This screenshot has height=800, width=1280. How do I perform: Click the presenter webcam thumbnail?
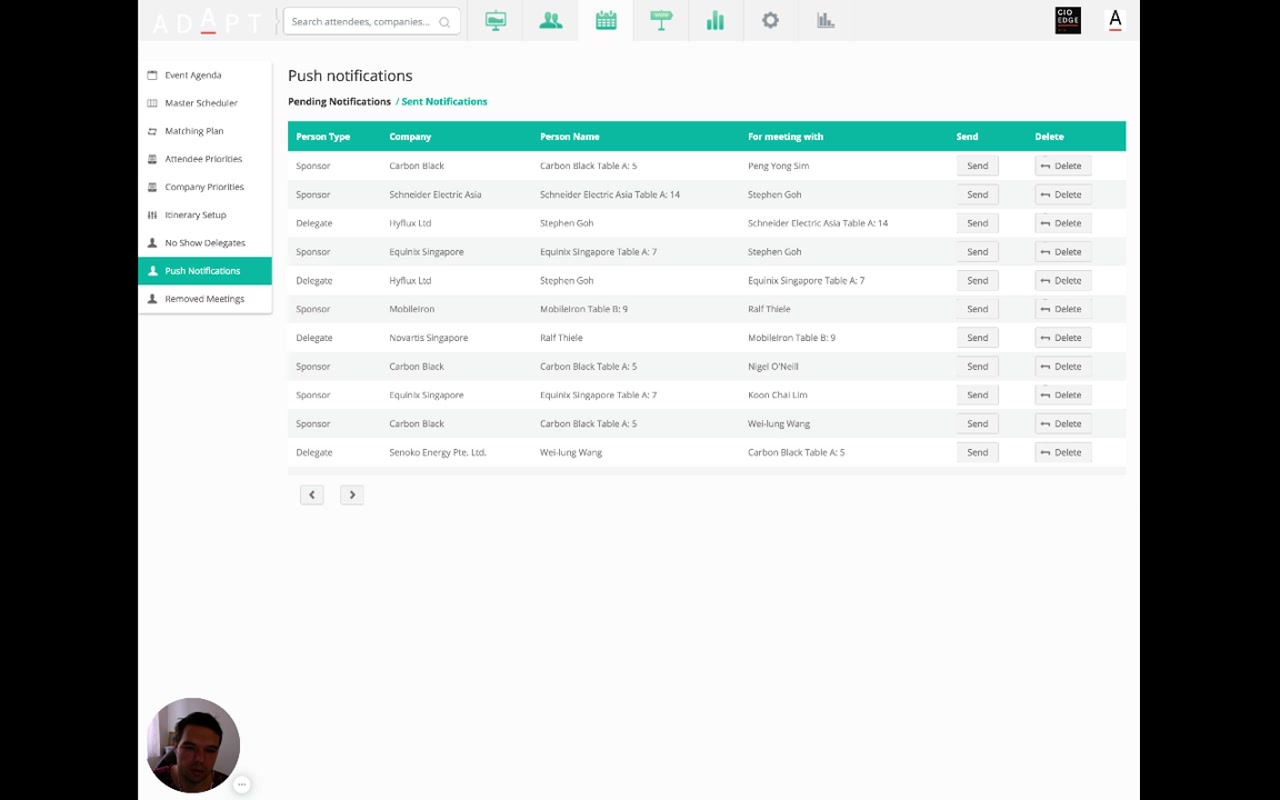pos(193,745)
